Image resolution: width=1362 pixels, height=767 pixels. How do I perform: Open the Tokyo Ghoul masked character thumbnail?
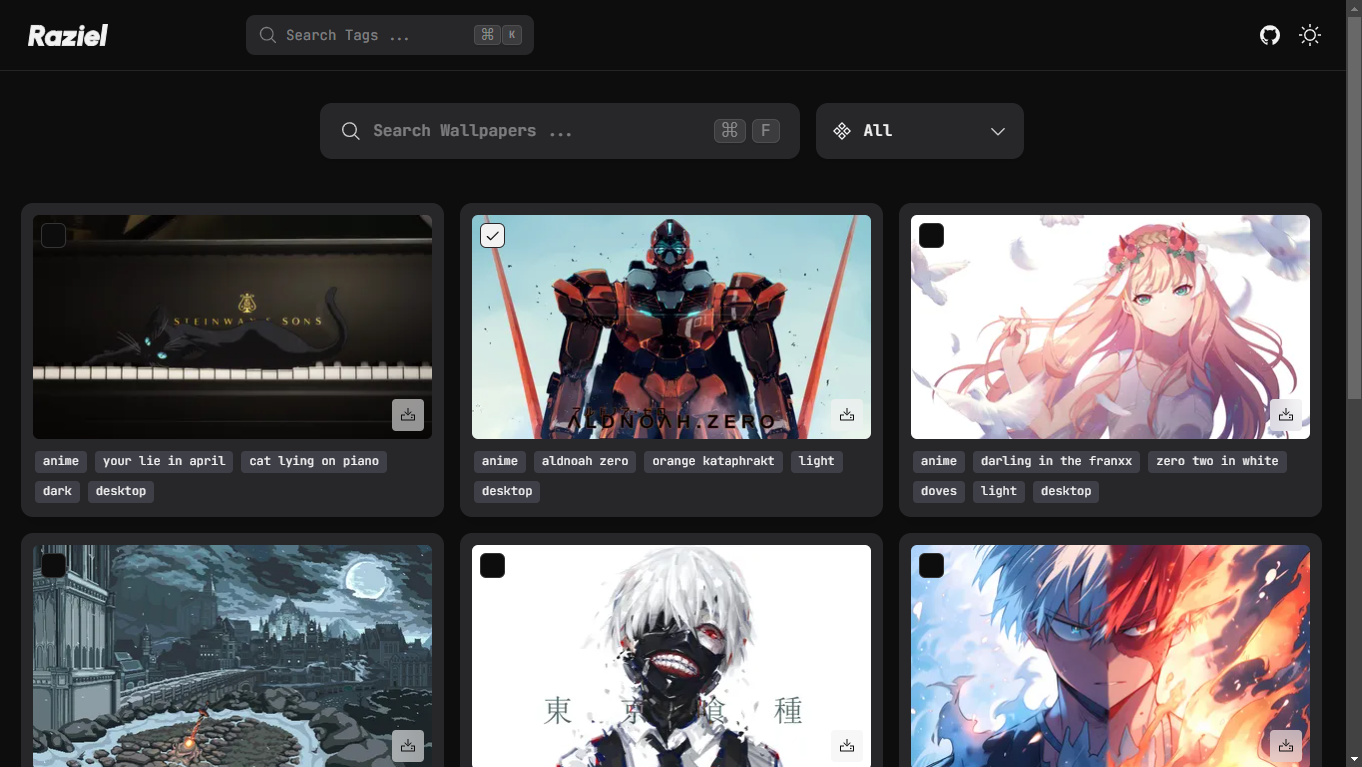(671, 655)
